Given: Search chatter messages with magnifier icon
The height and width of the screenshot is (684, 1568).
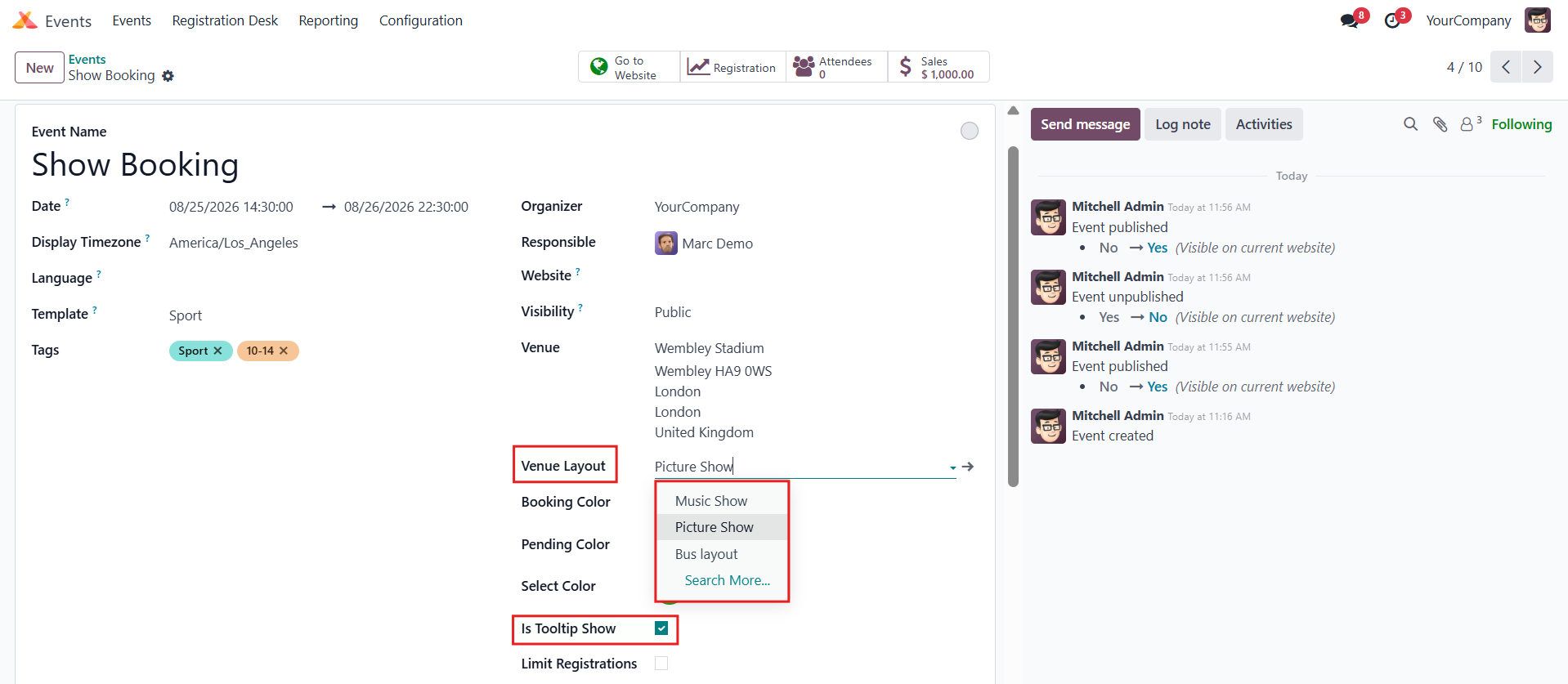Looking at the screenshot, I should click(x=1410, y=124).
